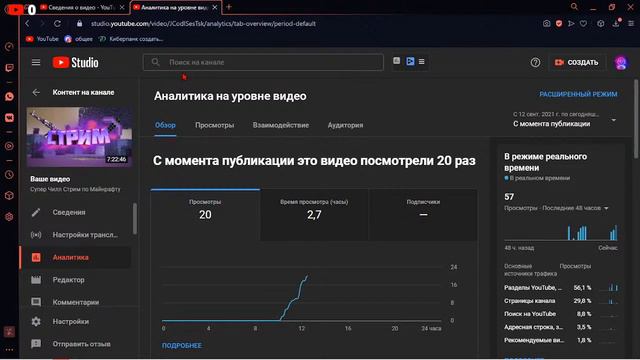The width and height of the screenshot is (640, 360).
Task: Select the Аналитика chart icon
Action: 36,258
